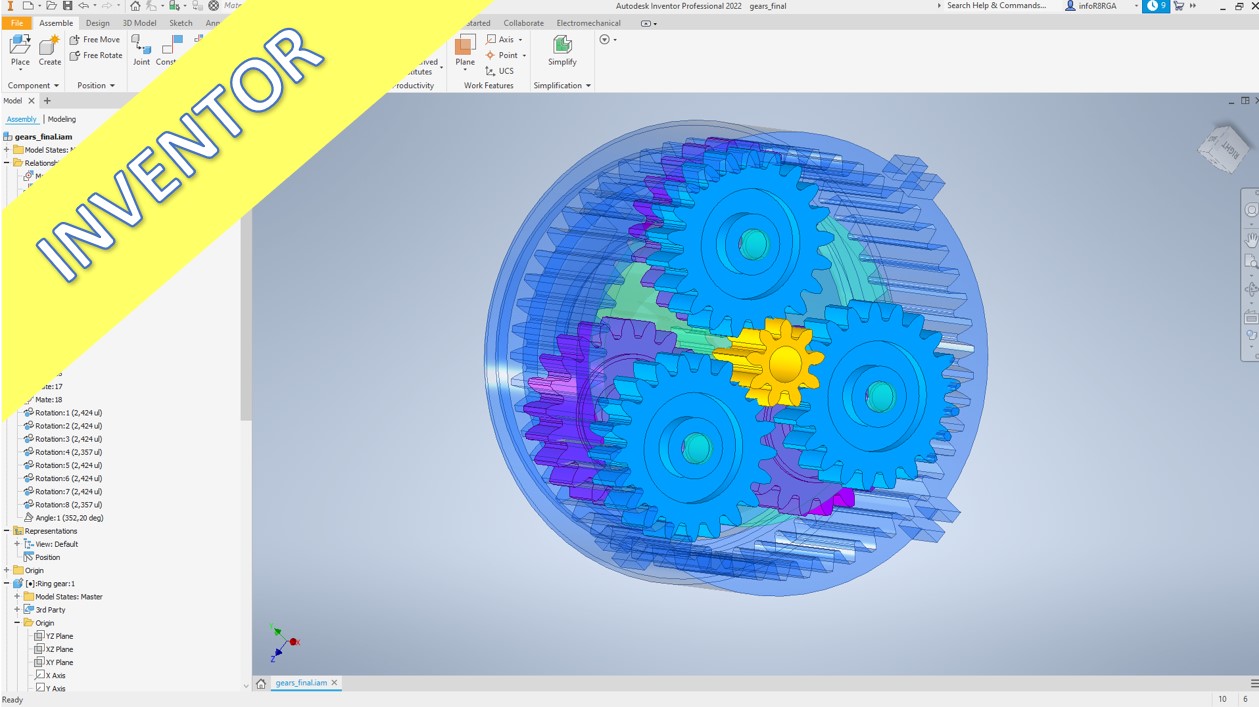Image resolution: width=1259 pixels, height=707 pixels.
Task: Collapse the Ring gear:1 node
Action: pyautogui.click(x=7, y=583)
